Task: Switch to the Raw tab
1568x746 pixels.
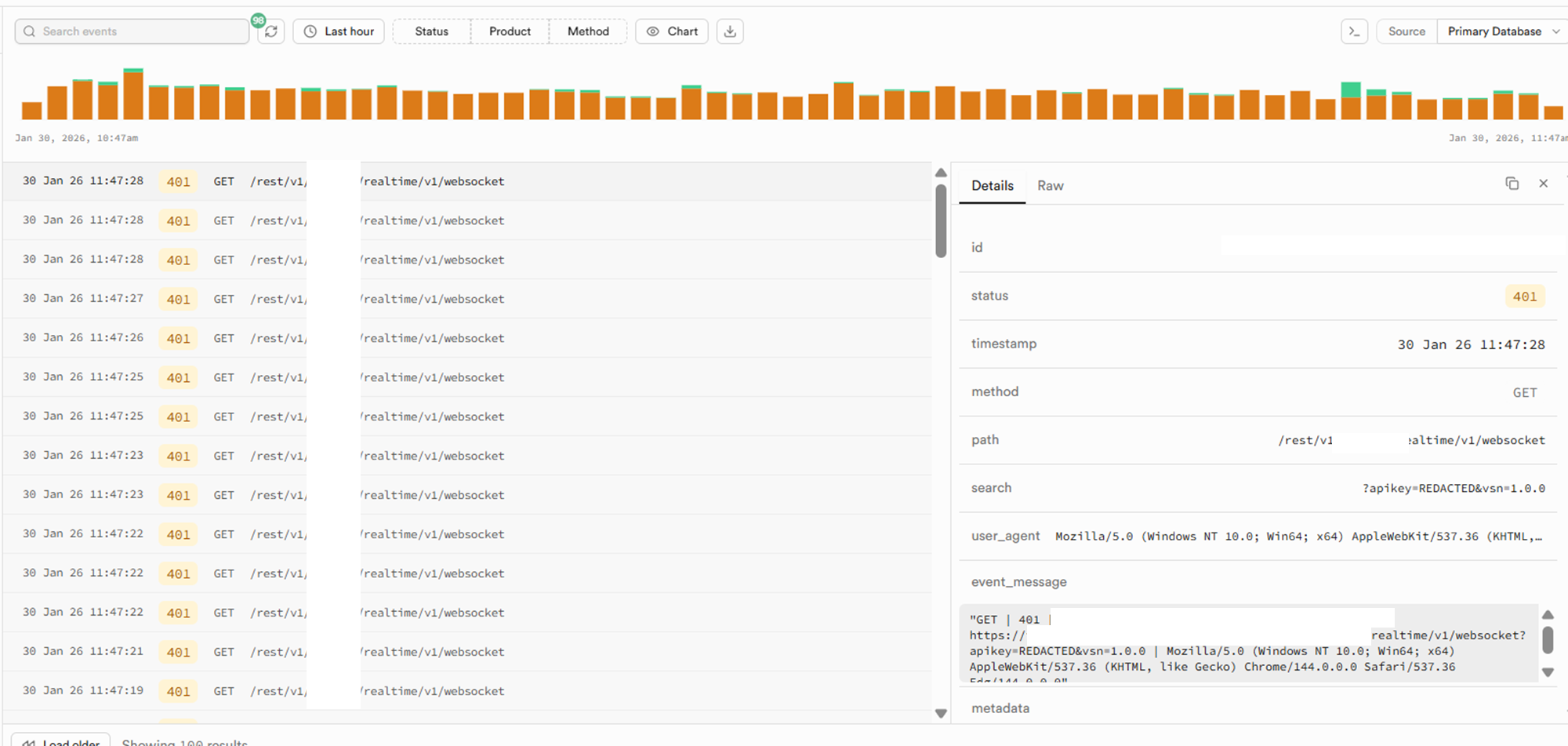Action: tap(1050, 186)
